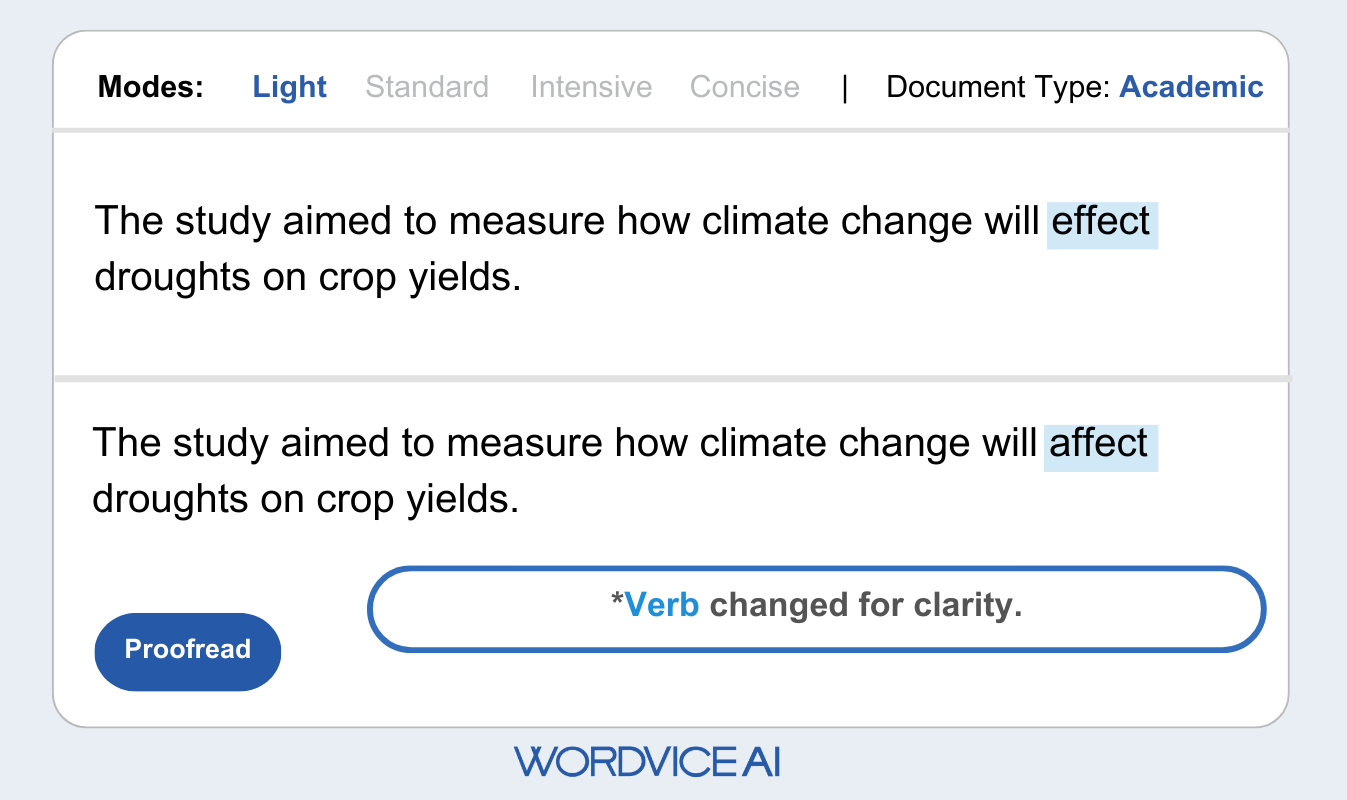Click "crop yields" in the original sentence
The image size is (1347, 800).
click(x=419, y=277)
